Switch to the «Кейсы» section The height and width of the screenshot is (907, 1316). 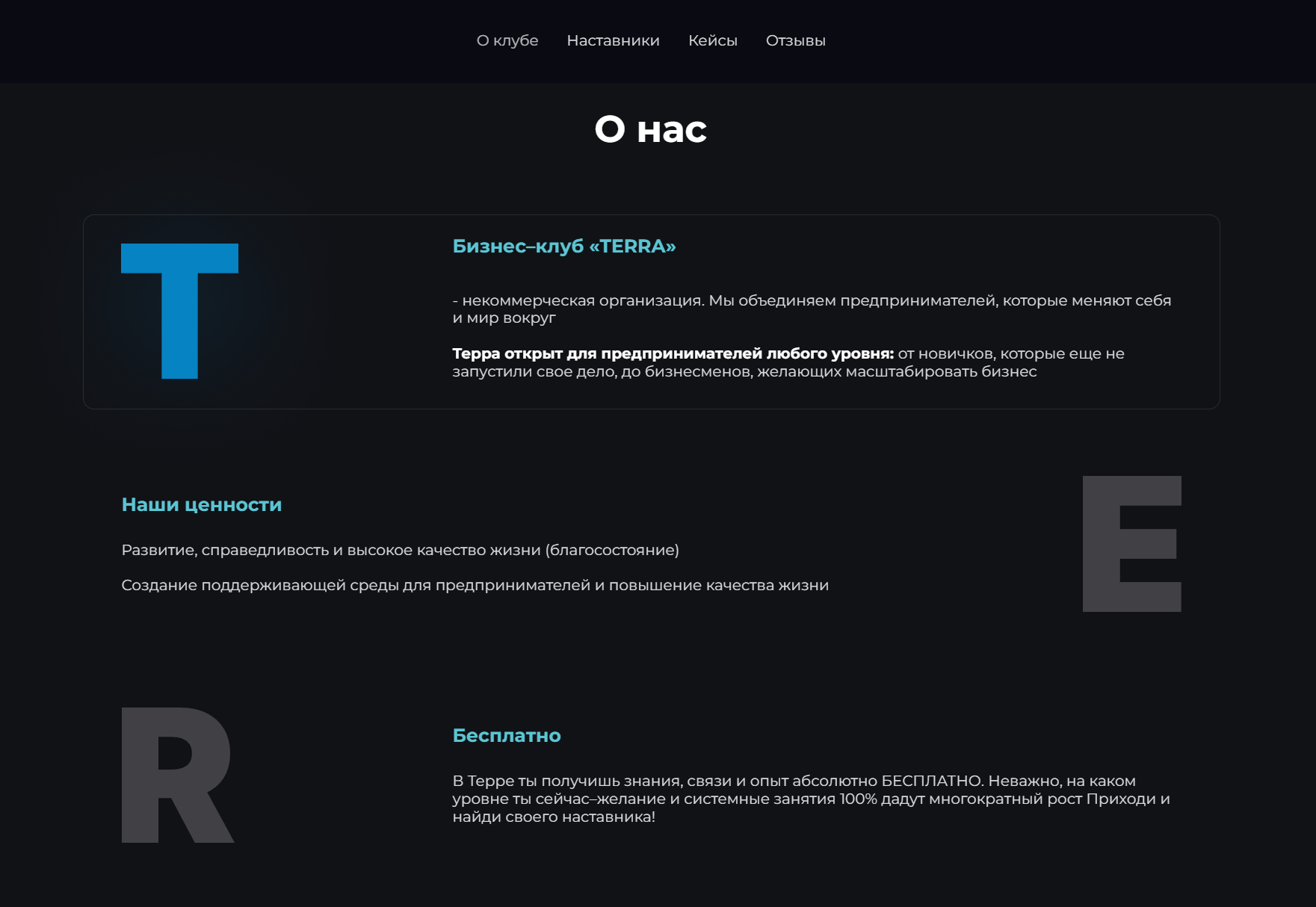[712, 40]
